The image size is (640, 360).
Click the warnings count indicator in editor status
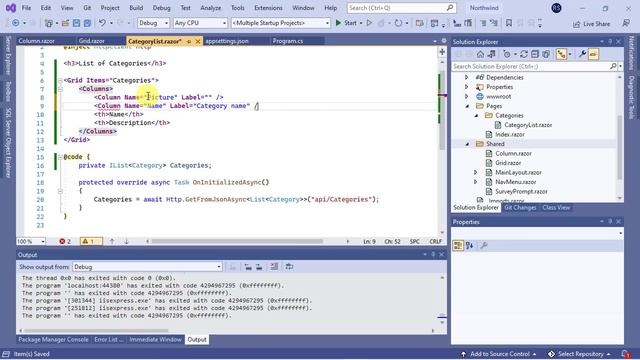pyautogui.click(x=91, y=241)
